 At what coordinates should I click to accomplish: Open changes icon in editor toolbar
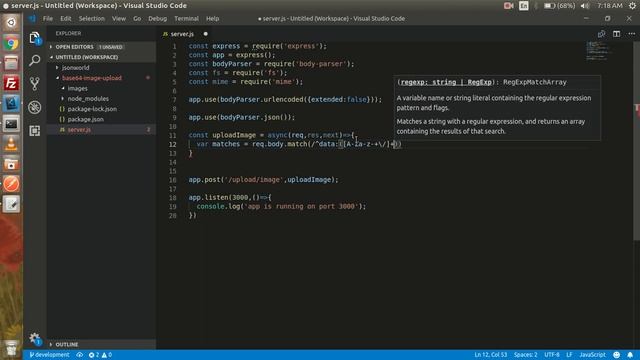601,34
